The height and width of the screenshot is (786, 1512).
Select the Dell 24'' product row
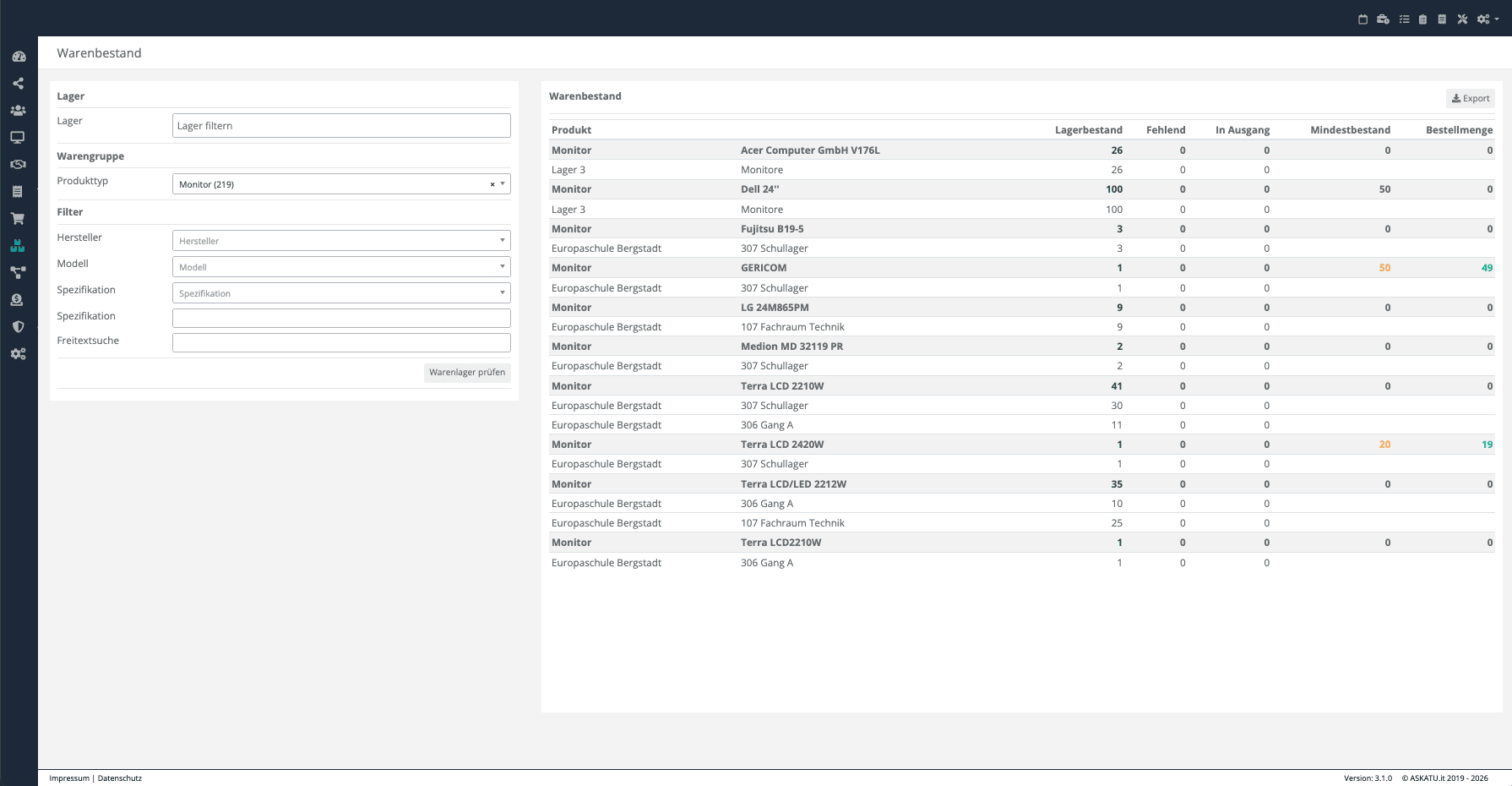coord(1022,189)
